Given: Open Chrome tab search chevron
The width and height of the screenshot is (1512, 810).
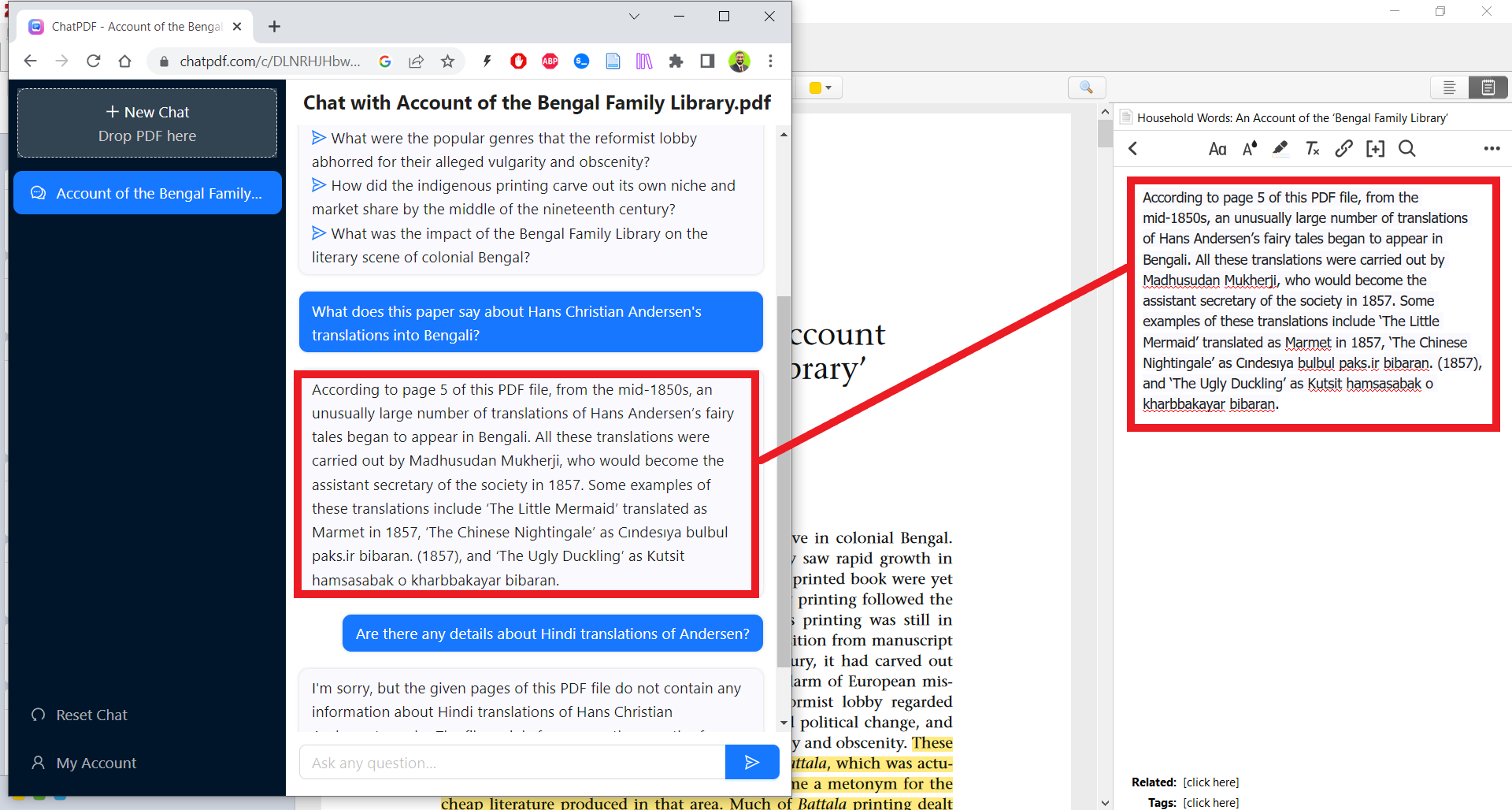Looking at the screenshot, I should pos(634,17).
